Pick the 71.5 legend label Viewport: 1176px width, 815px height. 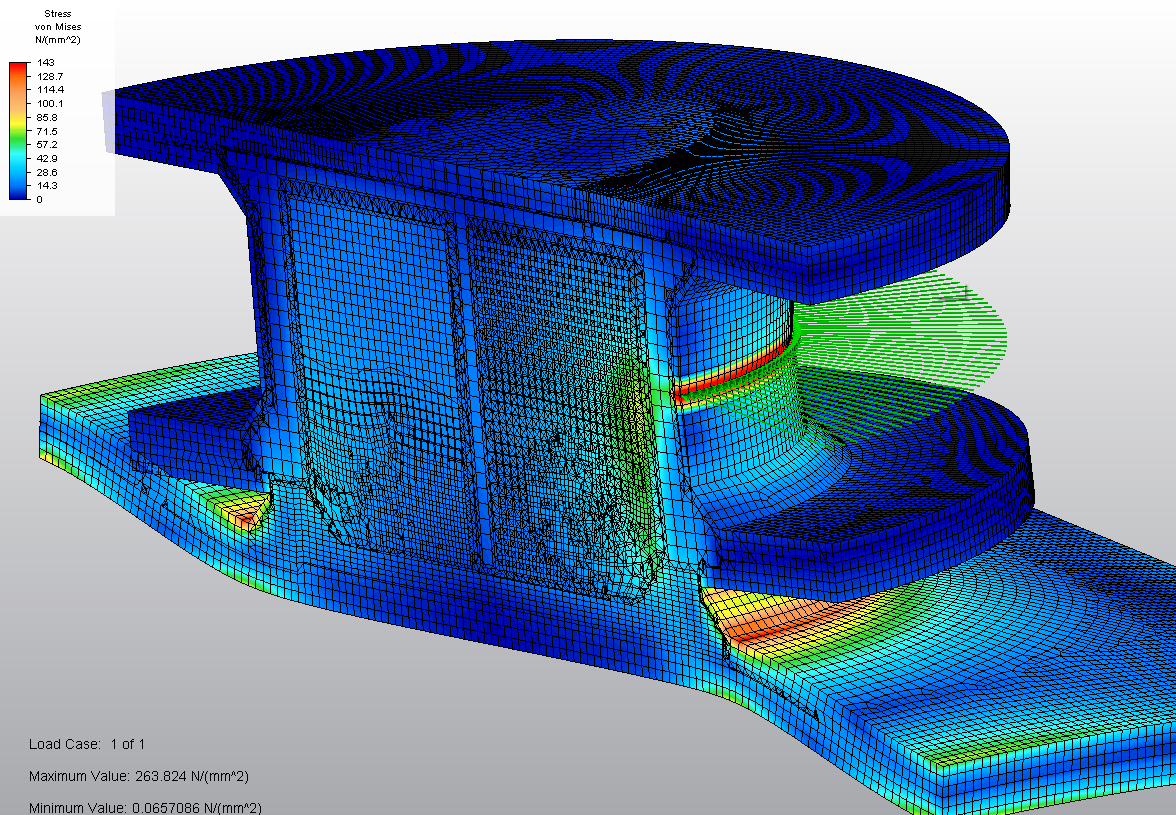point(48,131)
